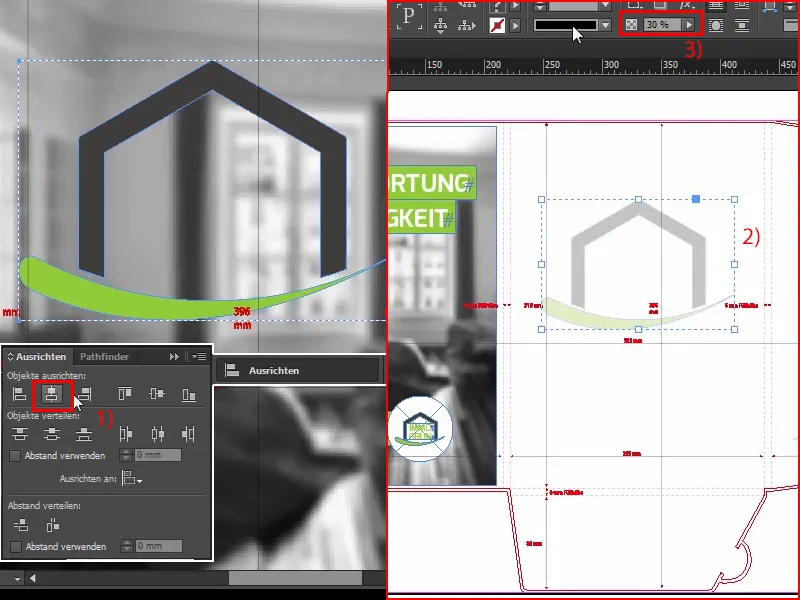This screenshot has width=800, height=600.
Task: Apply jump object text wrap
Action: click(x=741, y=25)
